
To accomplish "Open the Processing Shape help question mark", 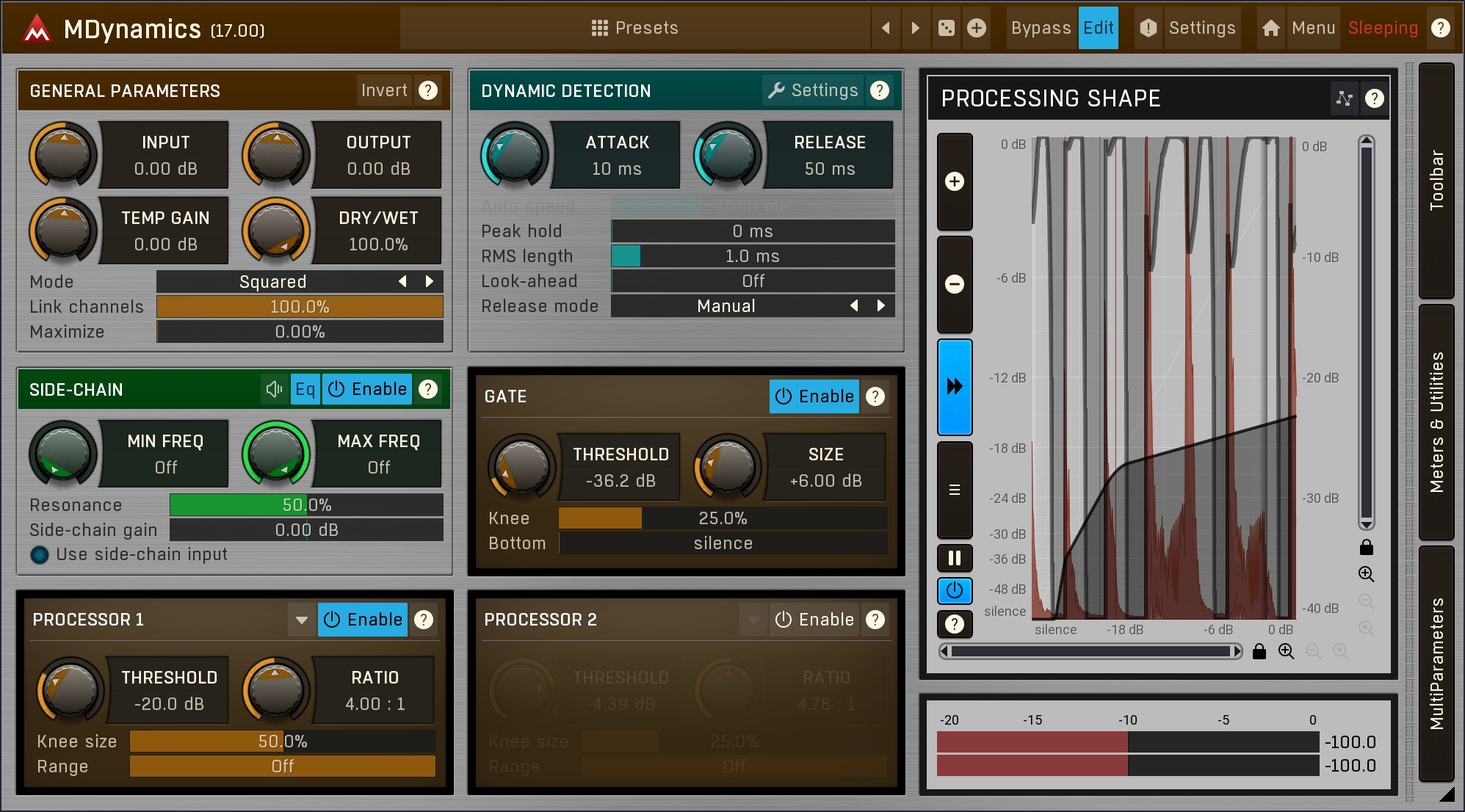I will 1374,98.
